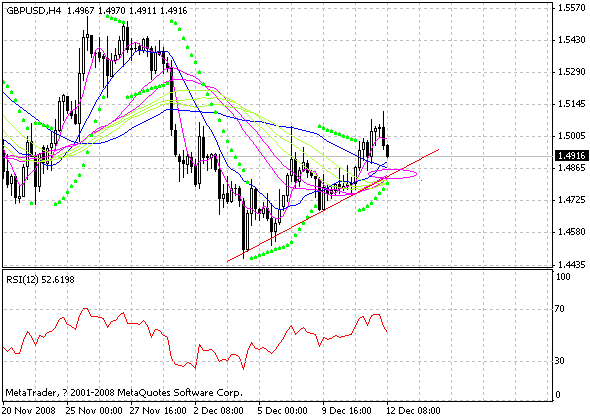Click the 27 Nov 16:00 time label
The image size is (590, 418).
tap(158, 410)
